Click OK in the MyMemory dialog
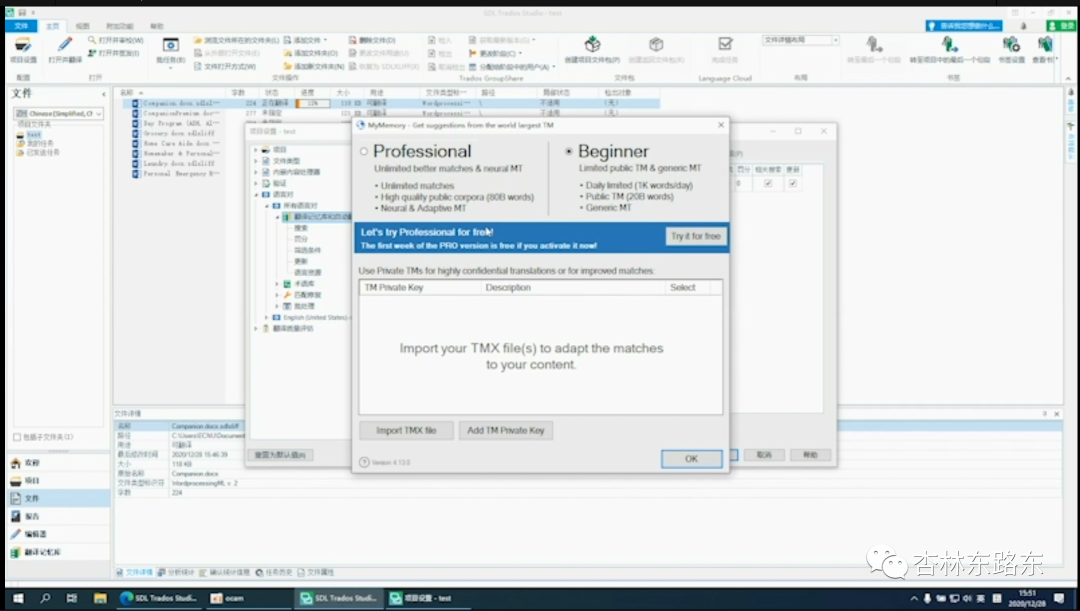1080x611 pixels. 692,459
